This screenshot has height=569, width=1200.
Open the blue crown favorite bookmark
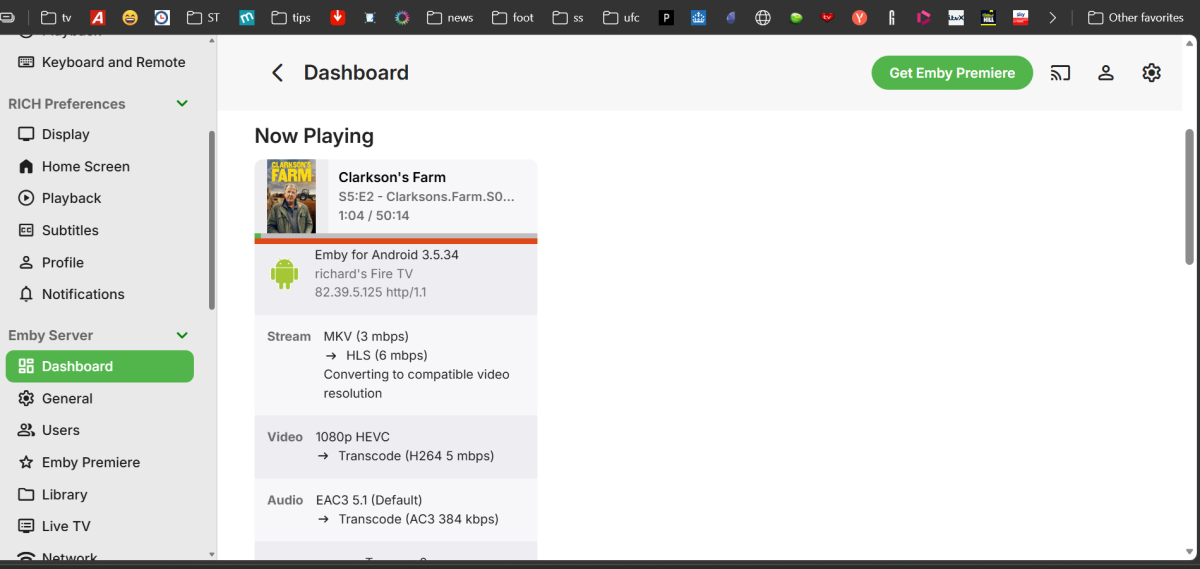[699, 17]
